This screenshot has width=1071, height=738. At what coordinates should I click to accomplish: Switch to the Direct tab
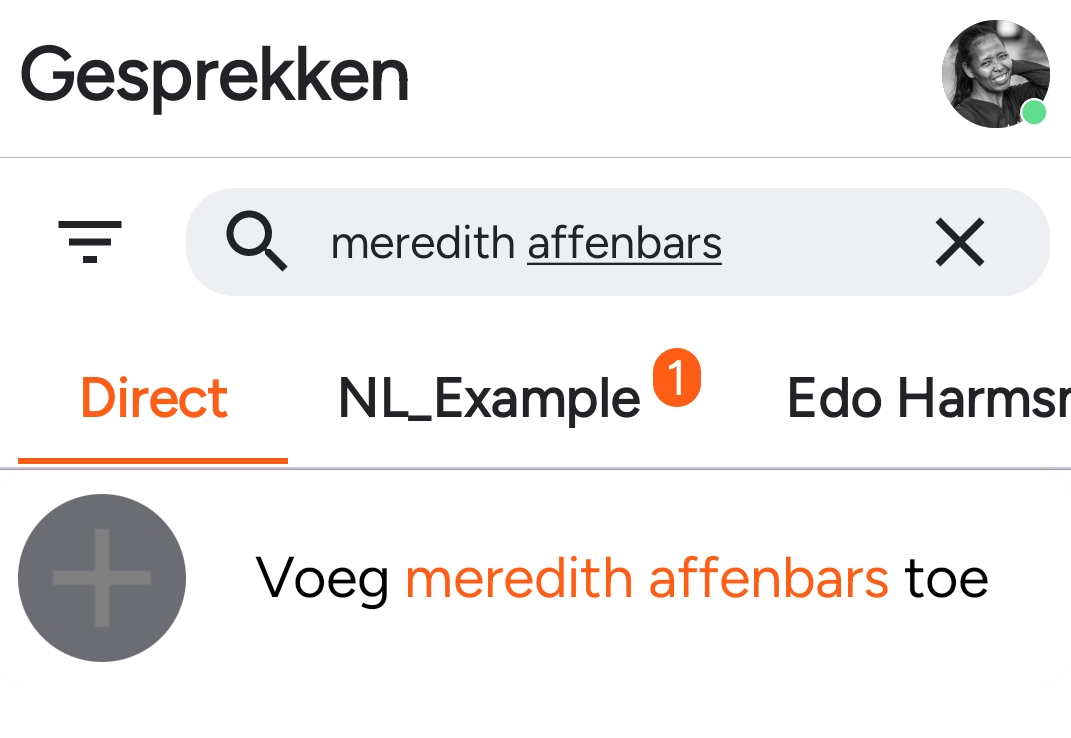[x=153, y=398]
